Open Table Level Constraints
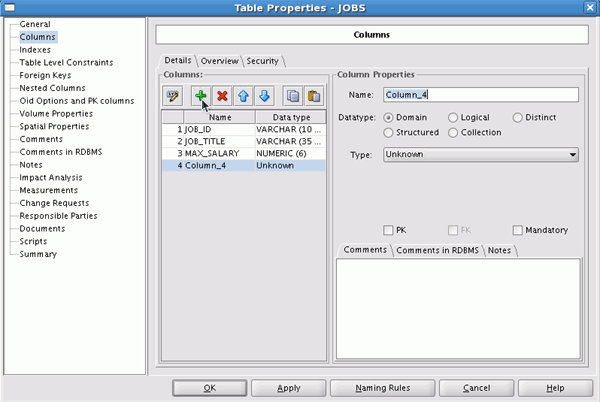 coord(66,62)
